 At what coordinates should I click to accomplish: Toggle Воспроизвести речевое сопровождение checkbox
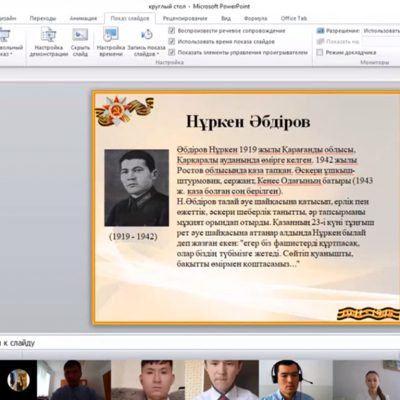(172, 31)
